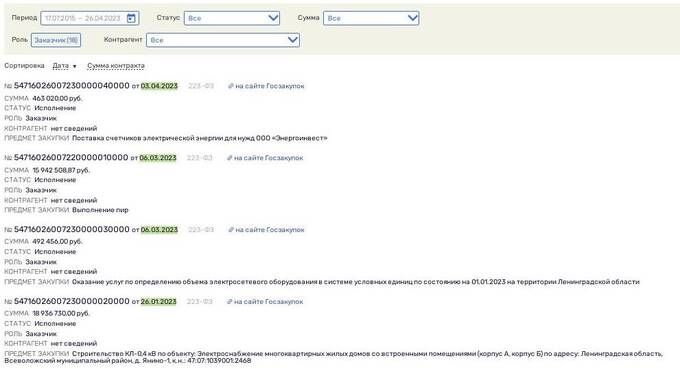Image resolution: width=680 pixels, height=369 pixels.
Task: Open на сайте Госзакупок link for first contract
Action: (270, 86)
